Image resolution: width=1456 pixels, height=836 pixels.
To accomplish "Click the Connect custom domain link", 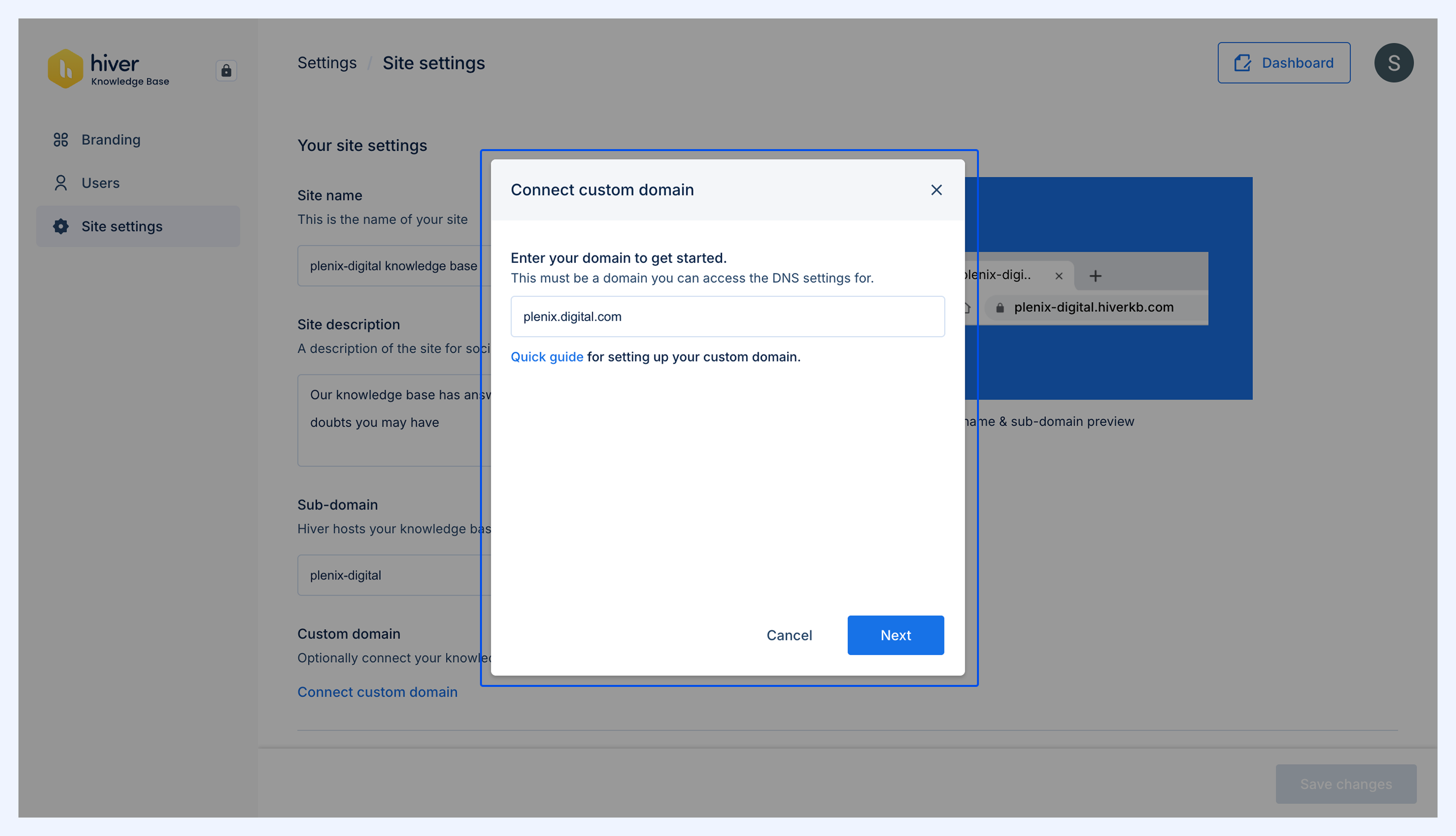I will tap(377, 692).
